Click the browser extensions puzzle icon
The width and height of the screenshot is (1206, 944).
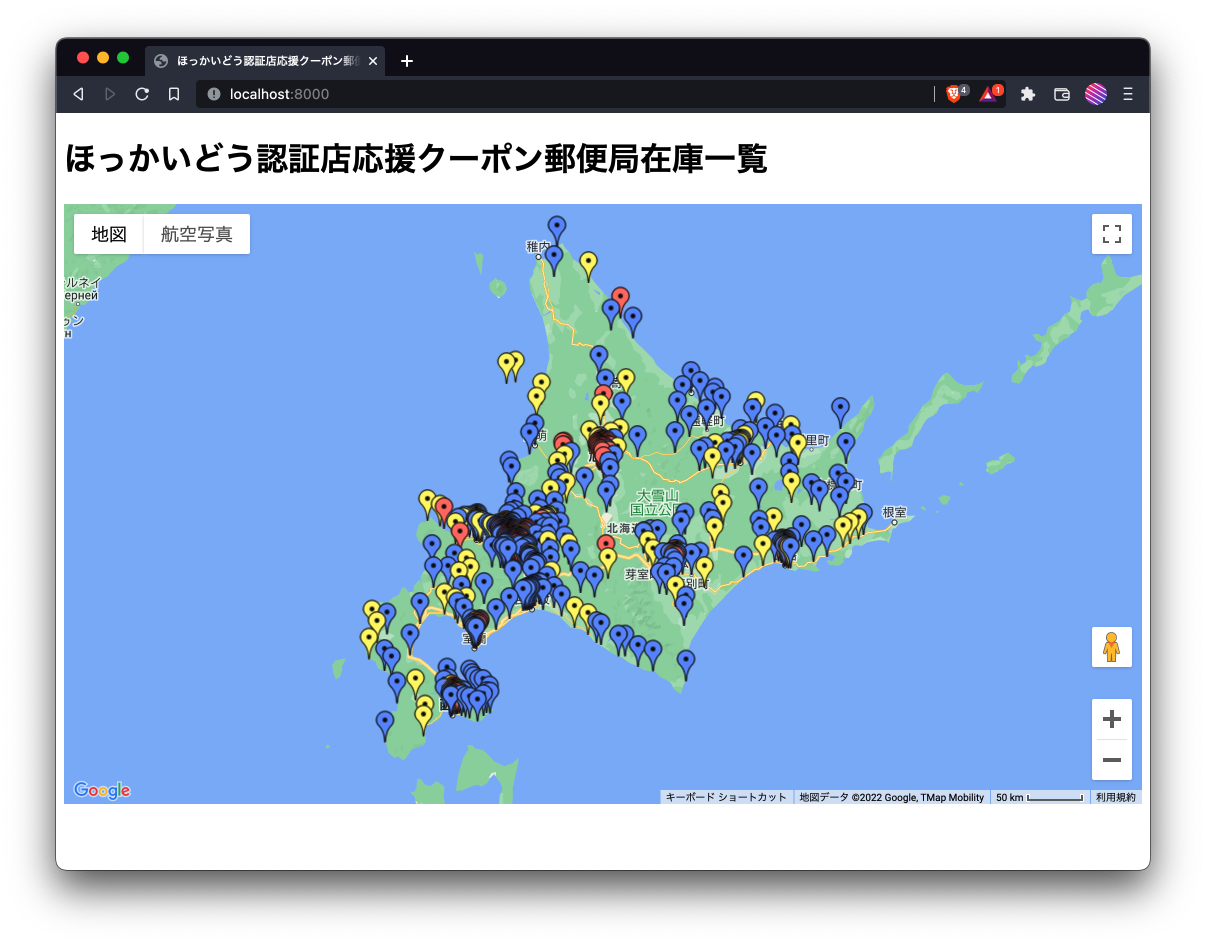point(1028,93)
